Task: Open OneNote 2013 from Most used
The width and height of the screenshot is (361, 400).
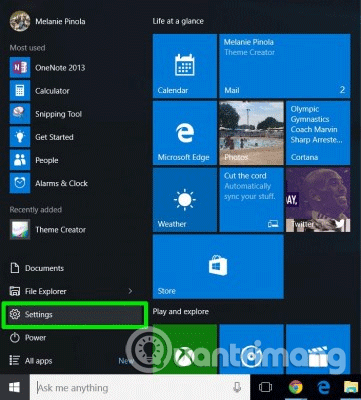Action: pyautogui.click(x=47, y=68)
